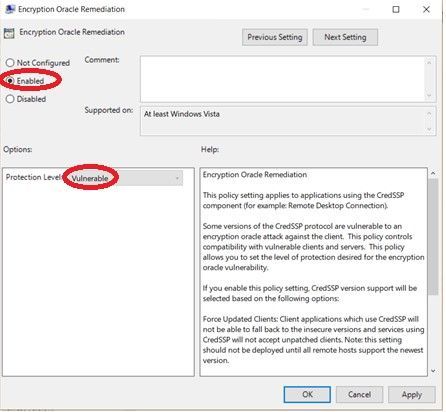Viewport: 446px width, 412px height.
Task: Select the Enabled radio button
Action: pos(10,81)
